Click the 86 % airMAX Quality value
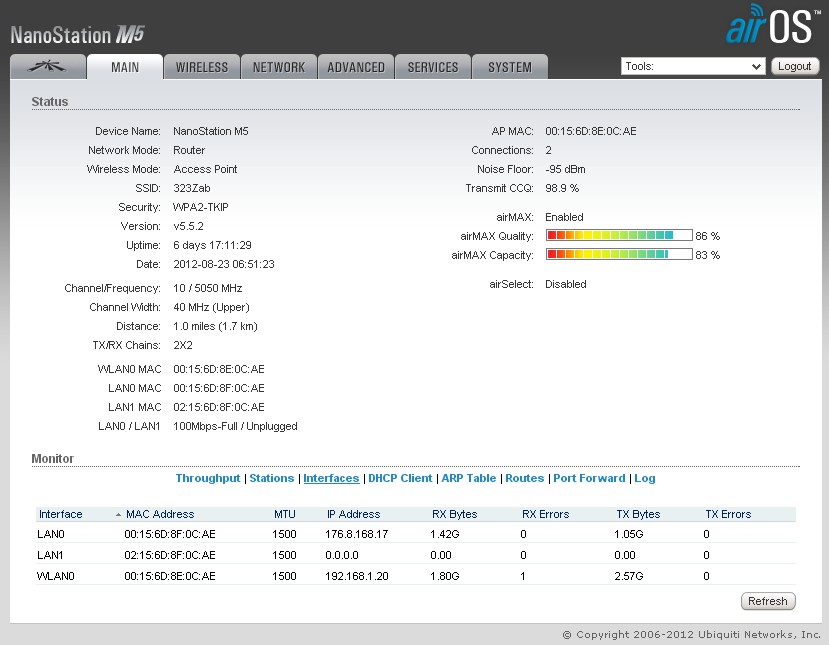This screenshot has width=829, height=645. coord(708,236)
